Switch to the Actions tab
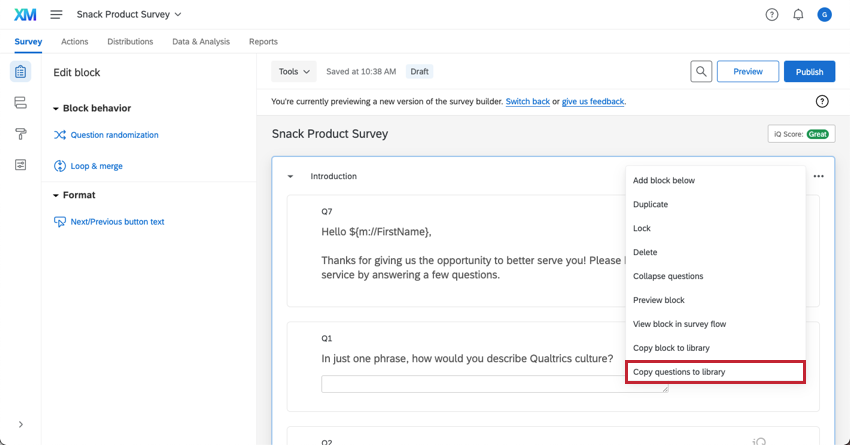Screen dimensions: 850x445 tap(75, 42)
